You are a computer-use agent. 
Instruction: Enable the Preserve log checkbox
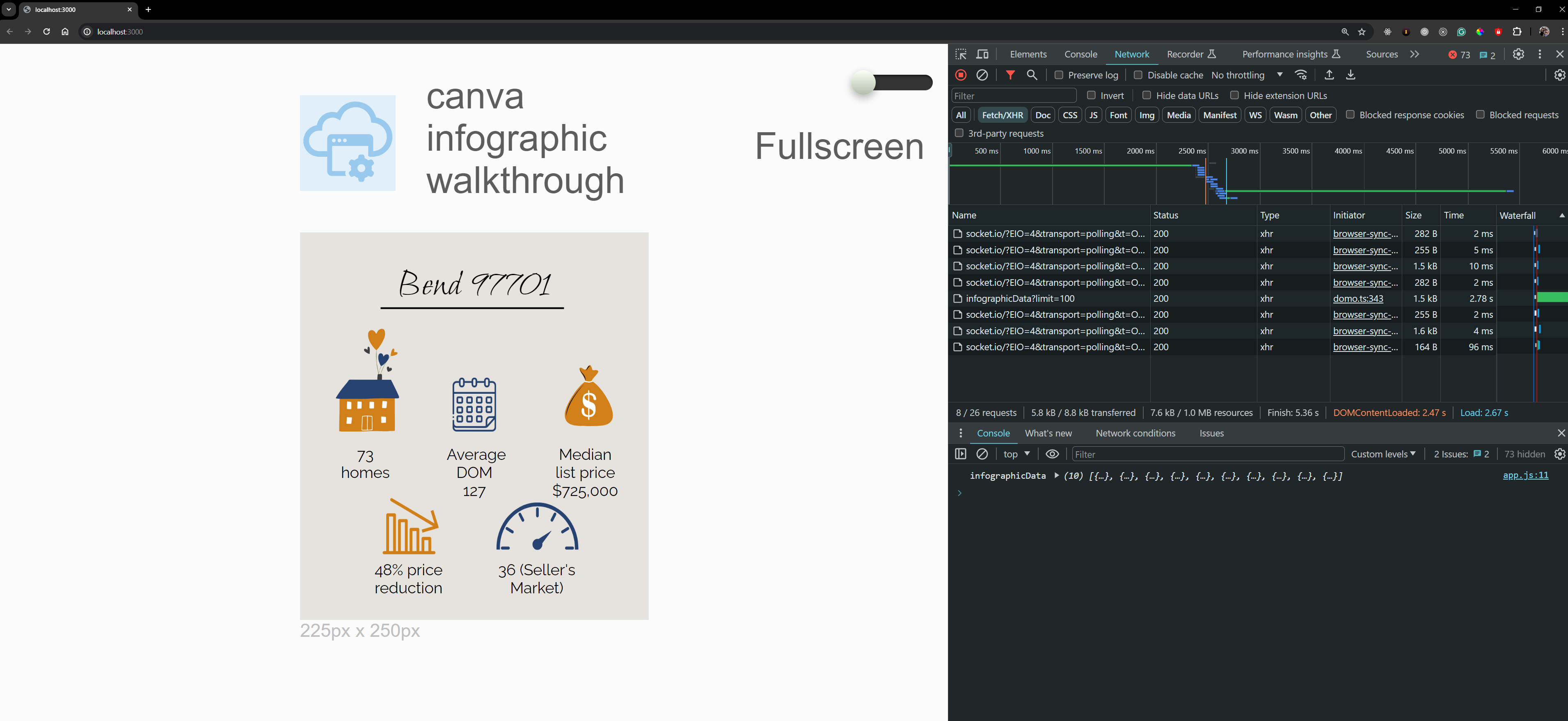(1058, 75)
